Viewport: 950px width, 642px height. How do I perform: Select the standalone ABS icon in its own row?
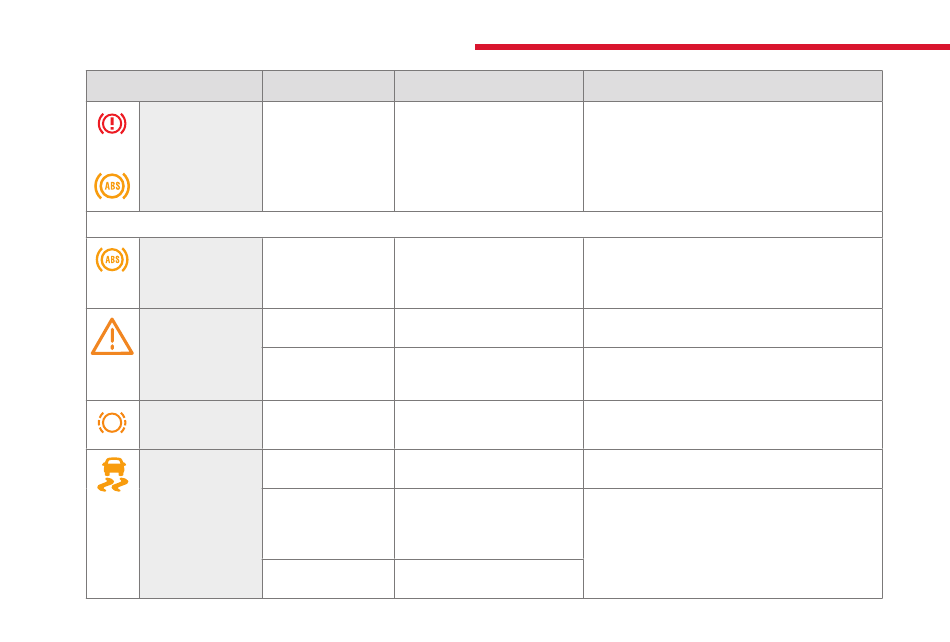click(x=112, y=260)
